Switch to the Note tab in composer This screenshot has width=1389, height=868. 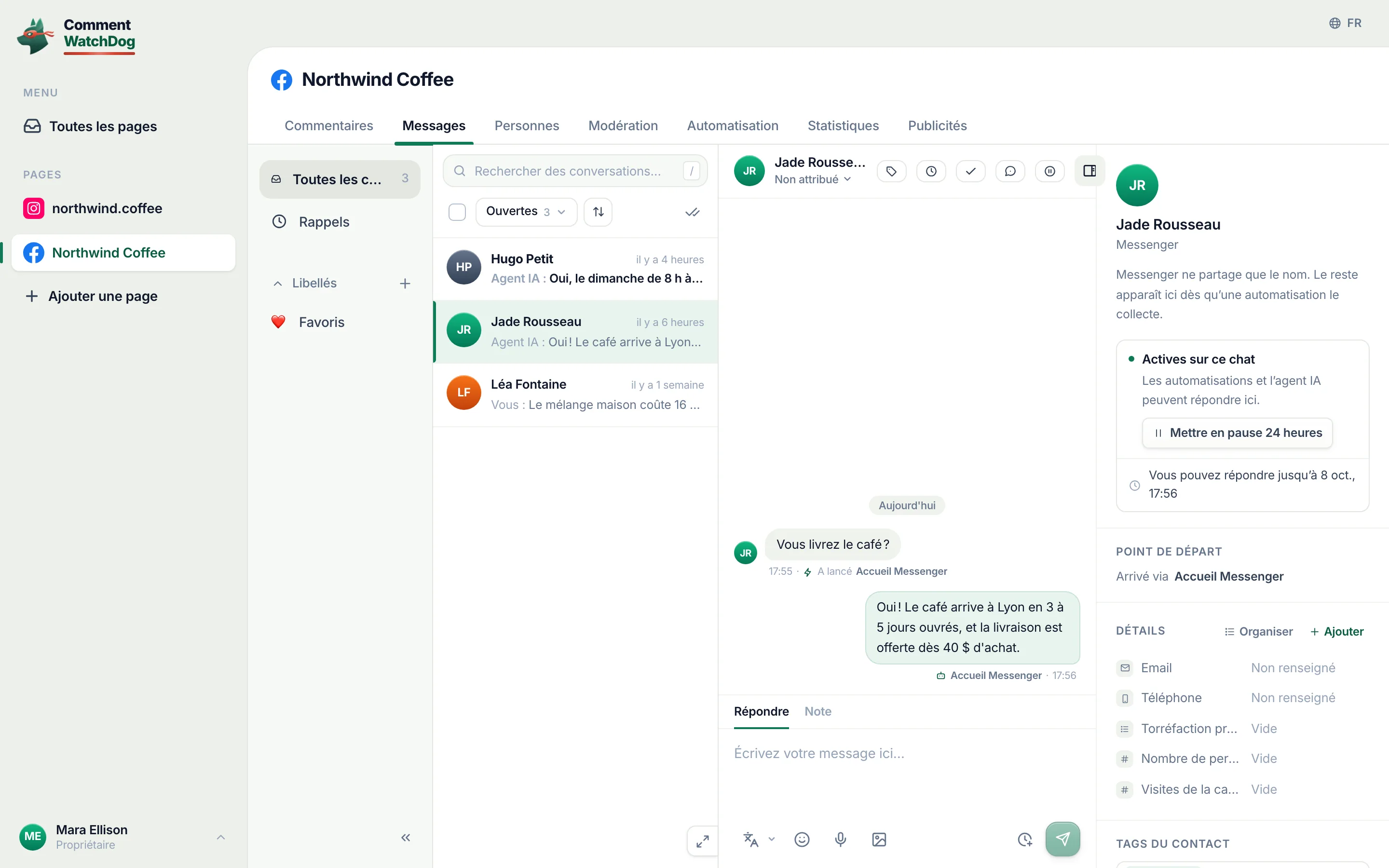point(818,711)
